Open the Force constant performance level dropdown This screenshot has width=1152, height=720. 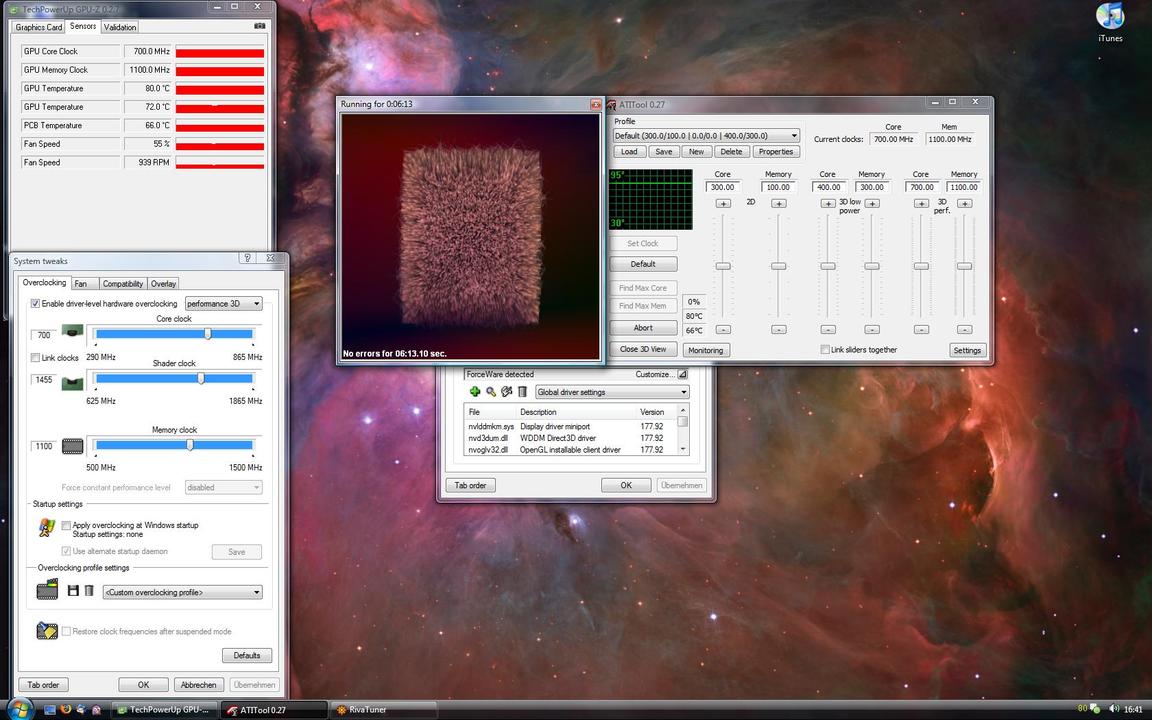point(223,487)
